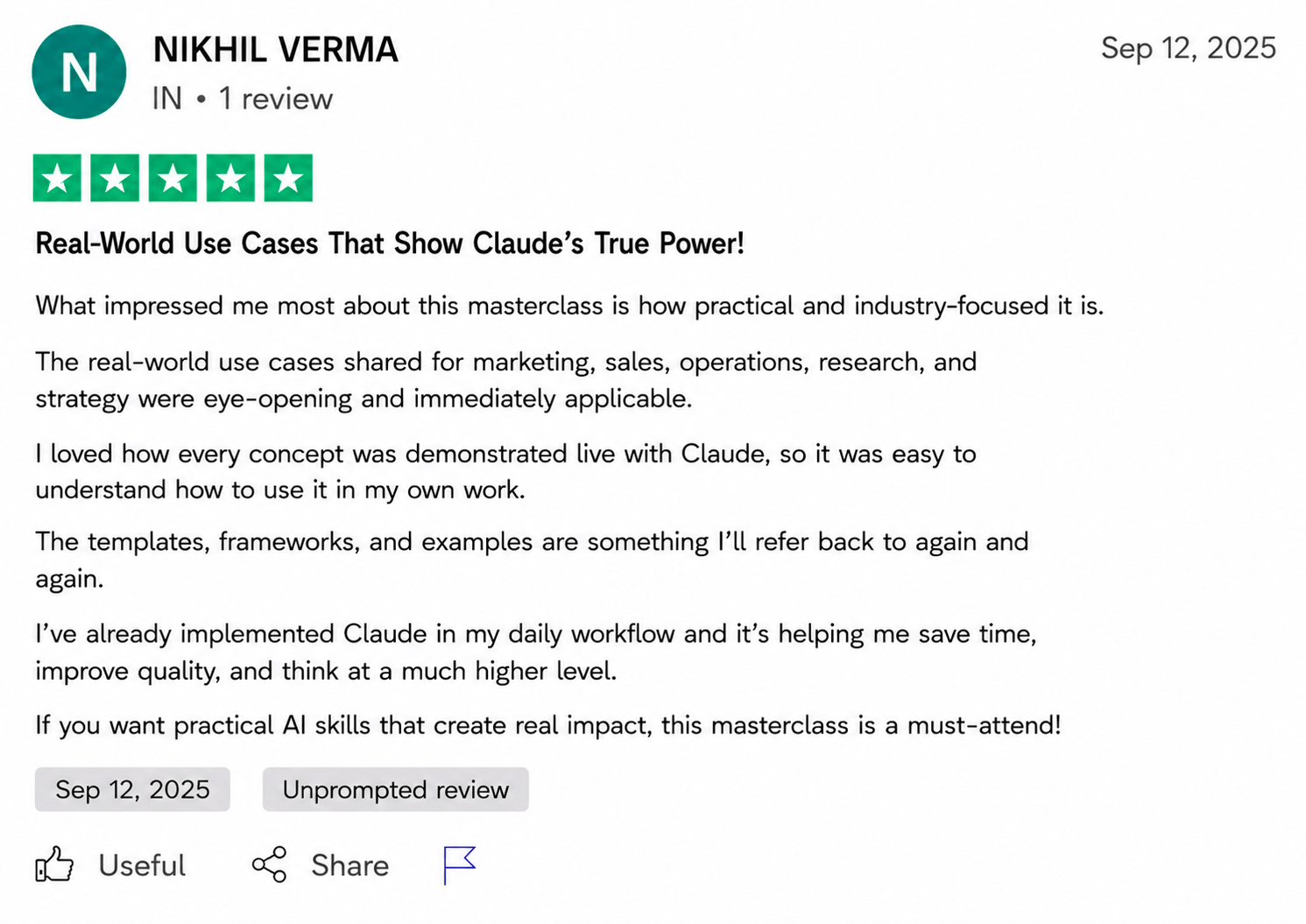
Task: Click the final 'must-attend' sentence of the review
Action: coord(548,725)
